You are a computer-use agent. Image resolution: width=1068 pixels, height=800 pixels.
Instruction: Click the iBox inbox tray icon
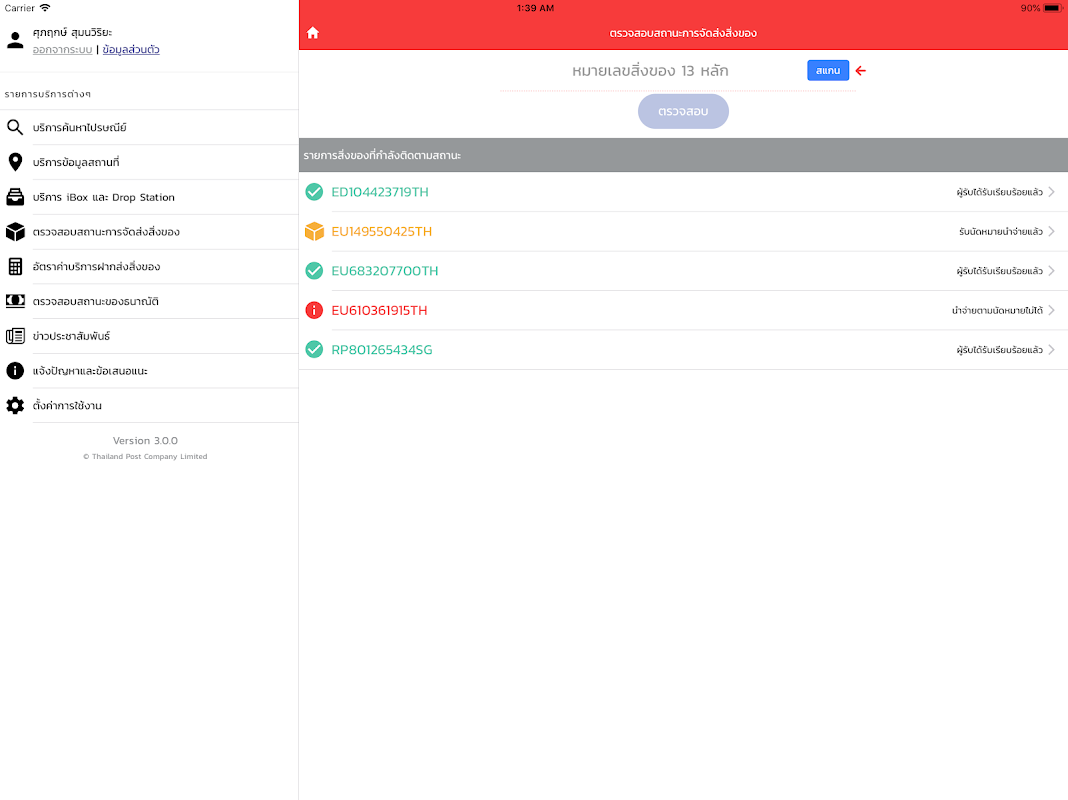click(x=15, y=197)
